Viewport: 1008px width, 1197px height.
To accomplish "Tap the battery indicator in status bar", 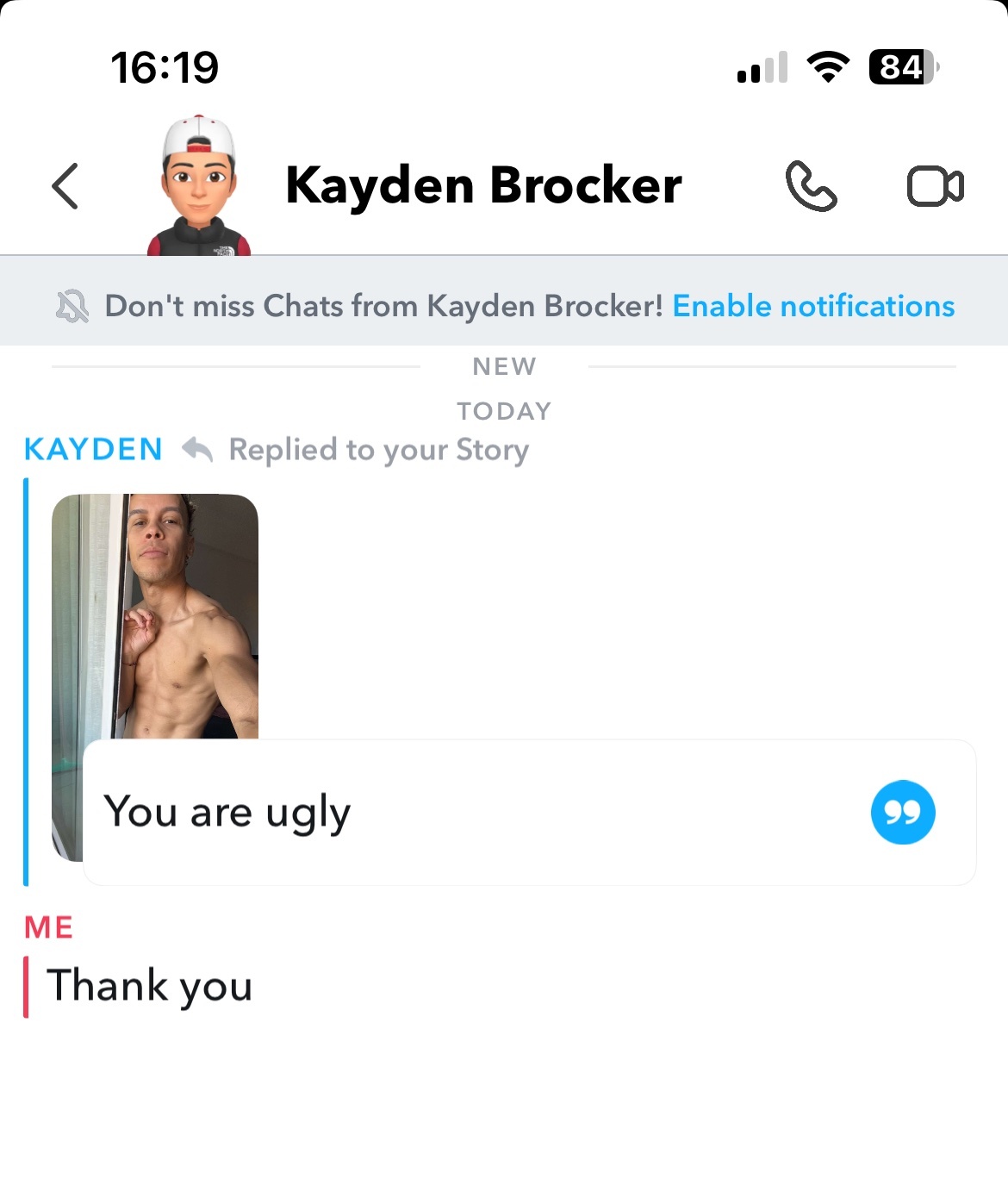I will [x=904, y=67].
